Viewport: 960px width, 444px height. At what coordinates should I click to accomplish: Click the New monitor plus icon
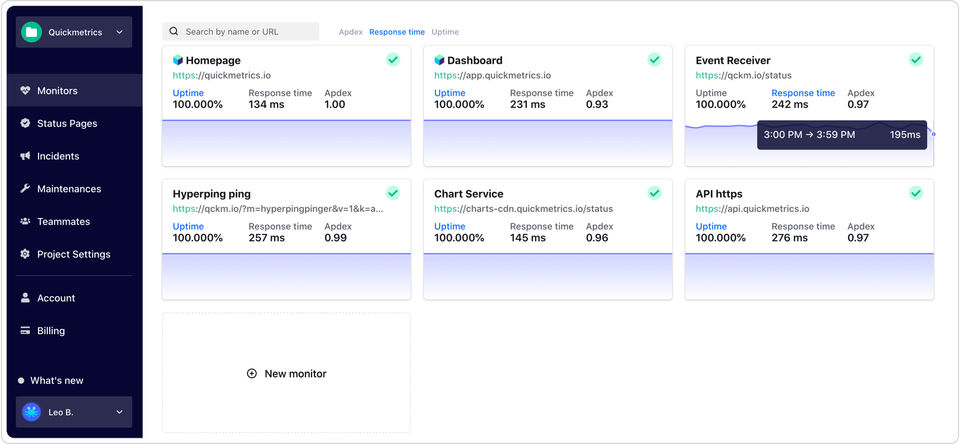(x=251, y=374)
